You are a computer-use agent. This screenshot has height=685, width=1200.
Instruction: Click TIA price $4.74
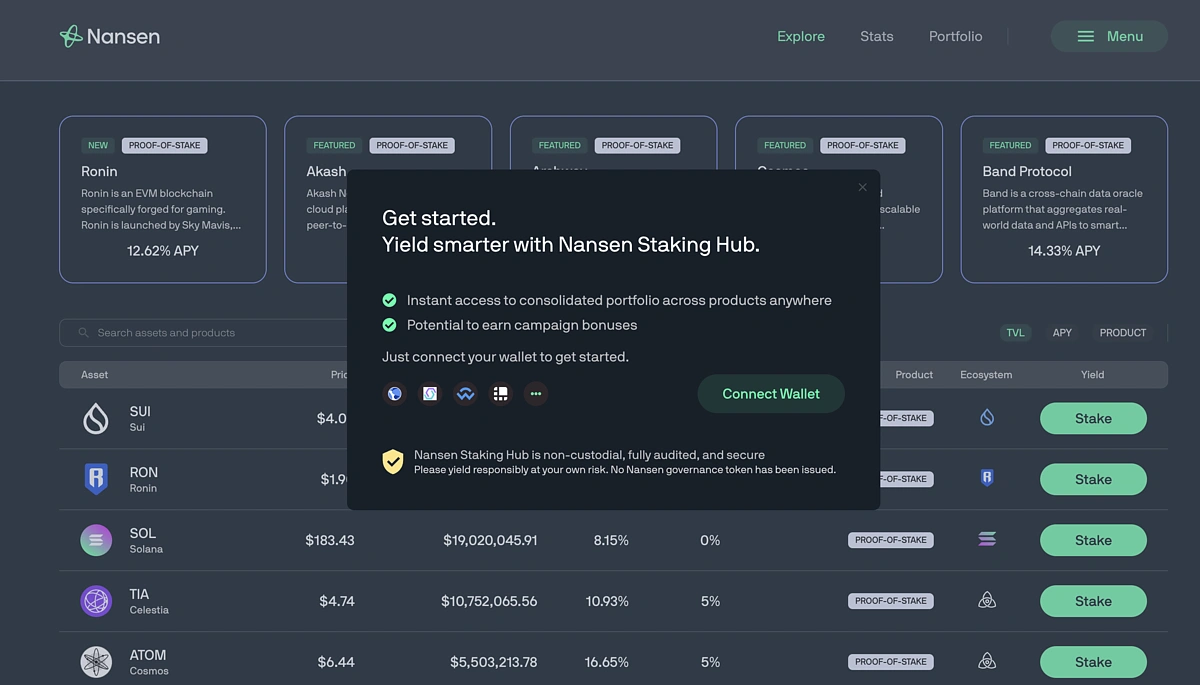337,601
